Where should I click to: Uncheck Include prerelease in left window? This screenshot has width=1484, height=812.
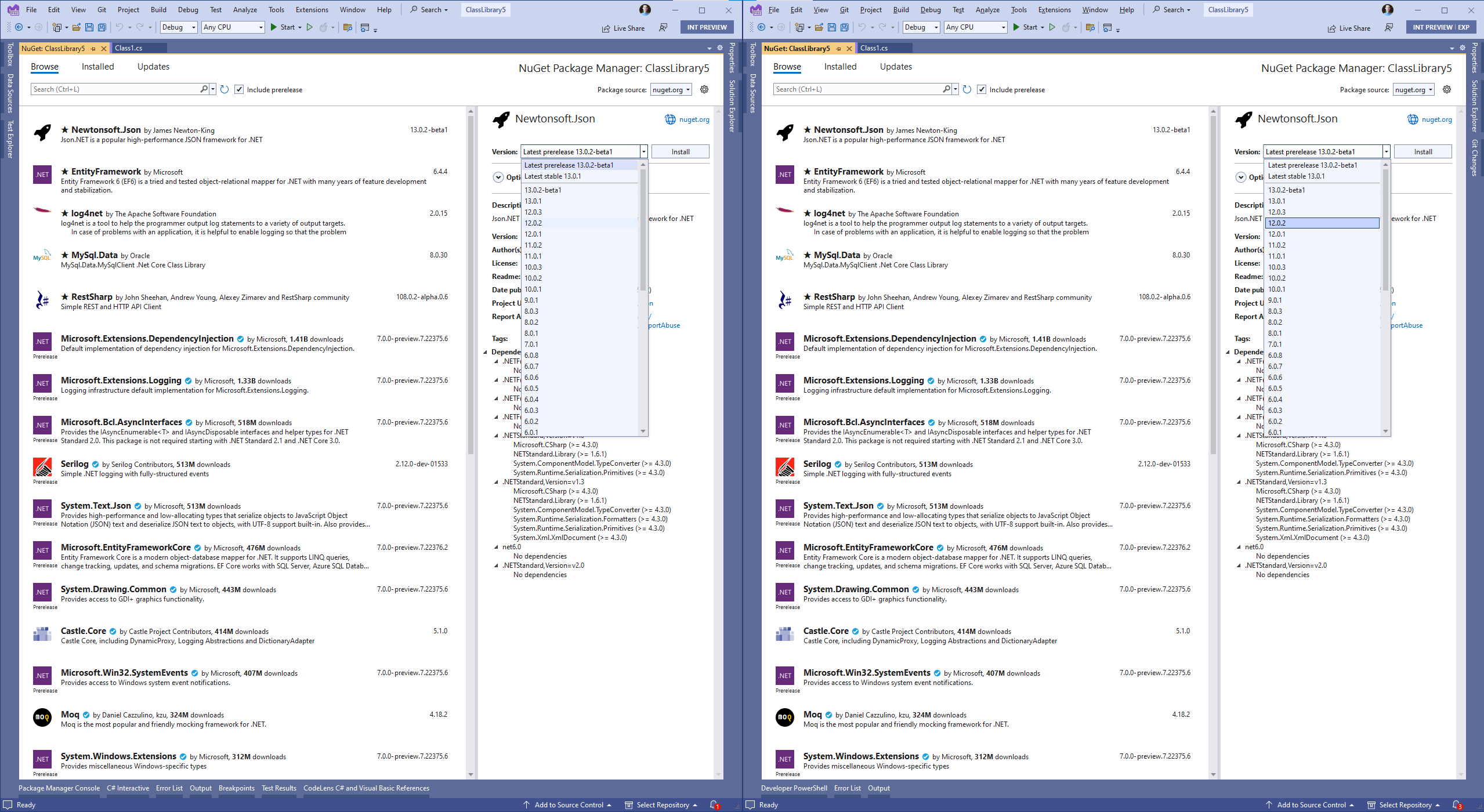239,89
